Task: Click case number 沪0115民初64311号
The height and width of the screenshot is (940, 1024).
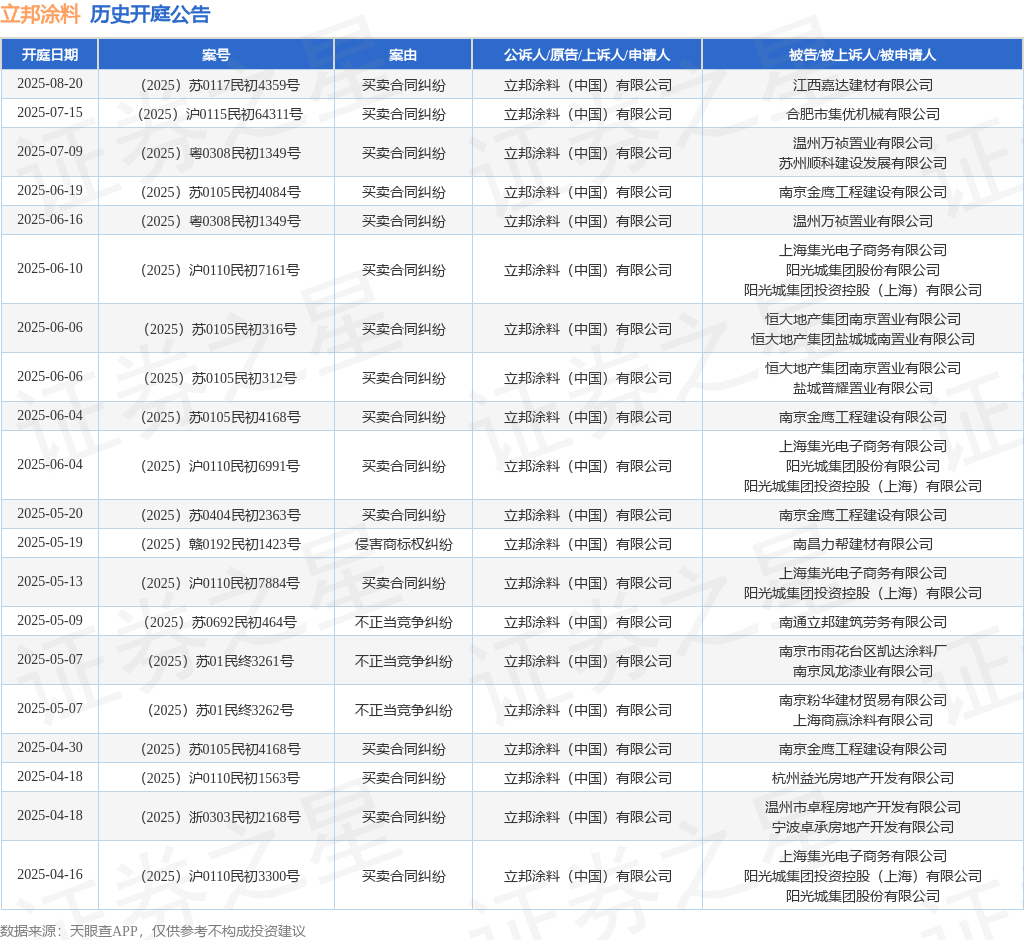Action: [x=220, y=114]
